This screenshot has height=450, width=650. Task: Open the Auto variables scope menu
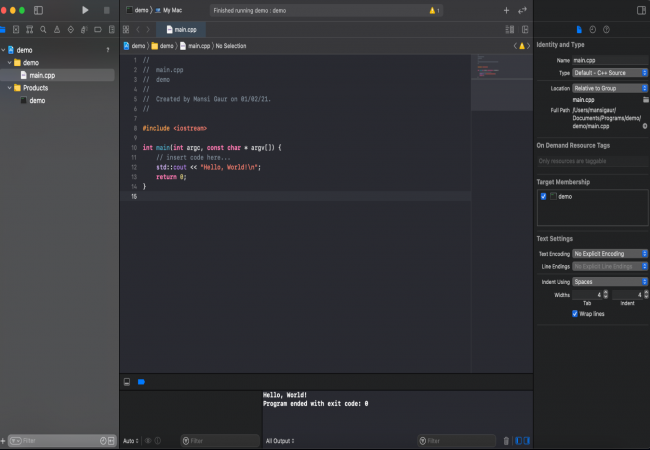[x=131, y=441]
